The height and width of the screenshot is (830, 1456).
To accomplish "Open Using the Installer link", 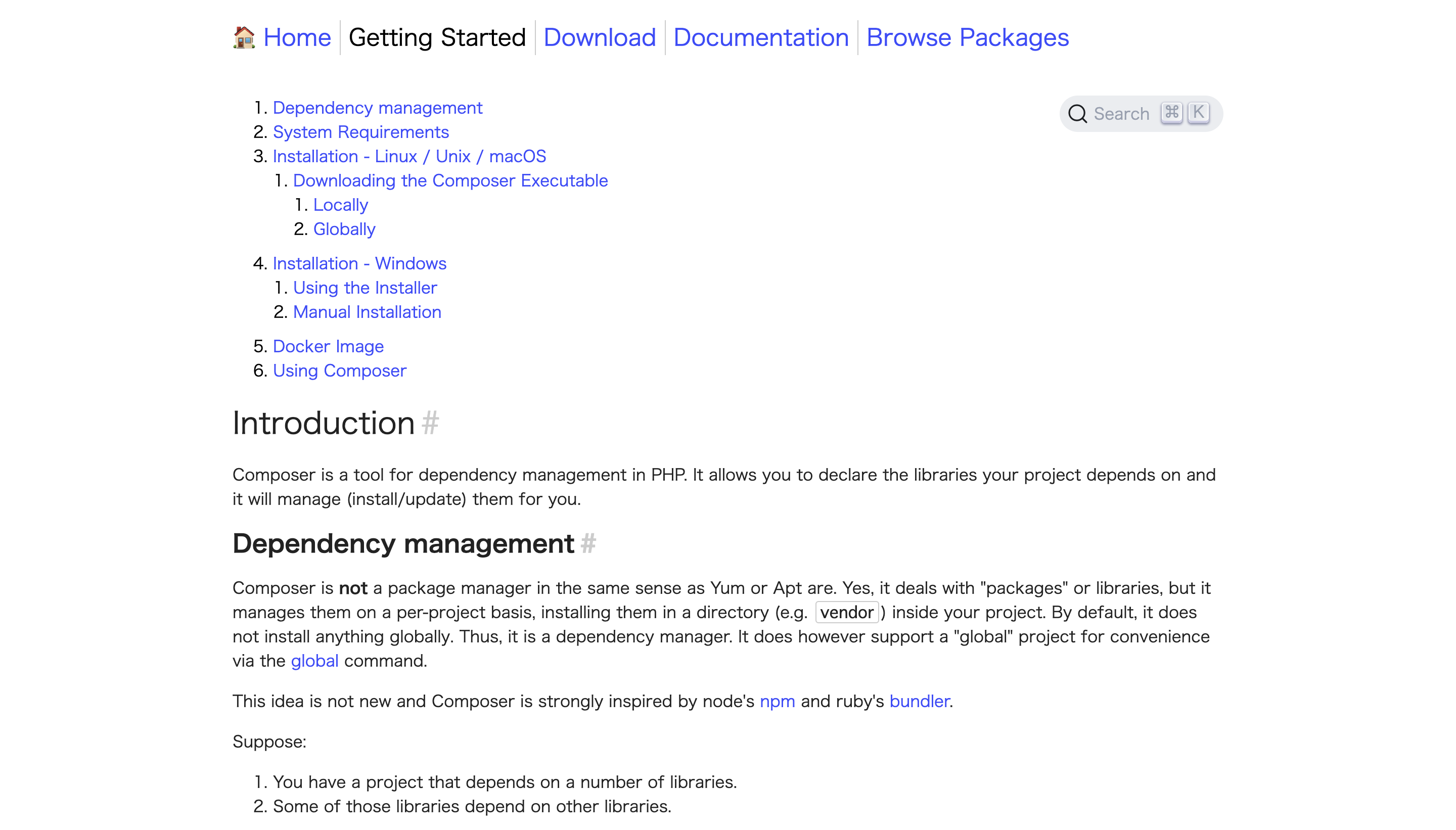I will pyautogui.click(x=365, y=288).
